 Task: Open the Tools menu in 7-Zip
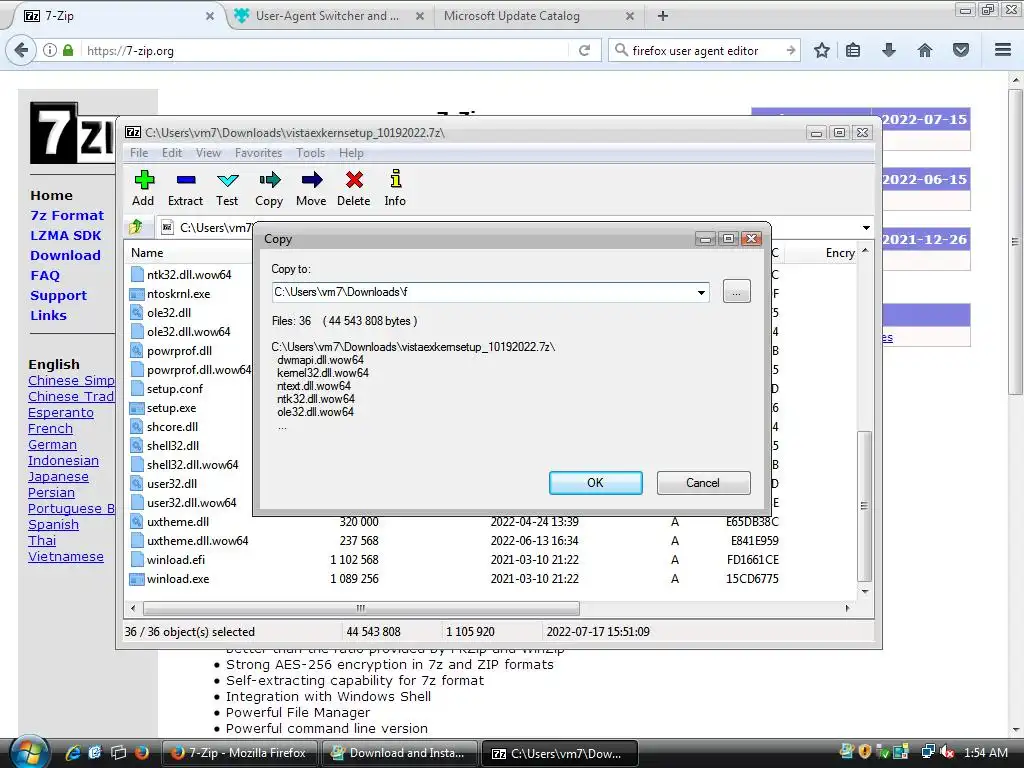tap(310, 153)
